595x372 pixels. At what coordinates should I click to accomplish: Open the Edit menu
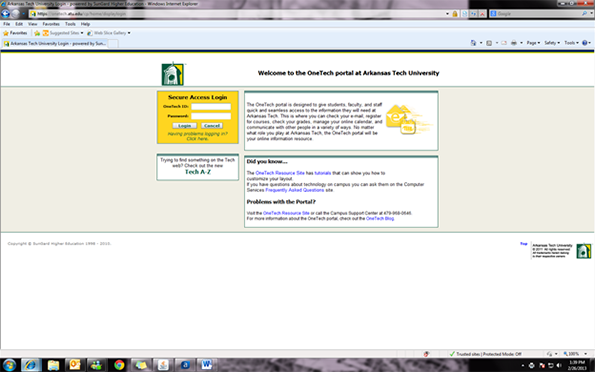pos(19,24)
